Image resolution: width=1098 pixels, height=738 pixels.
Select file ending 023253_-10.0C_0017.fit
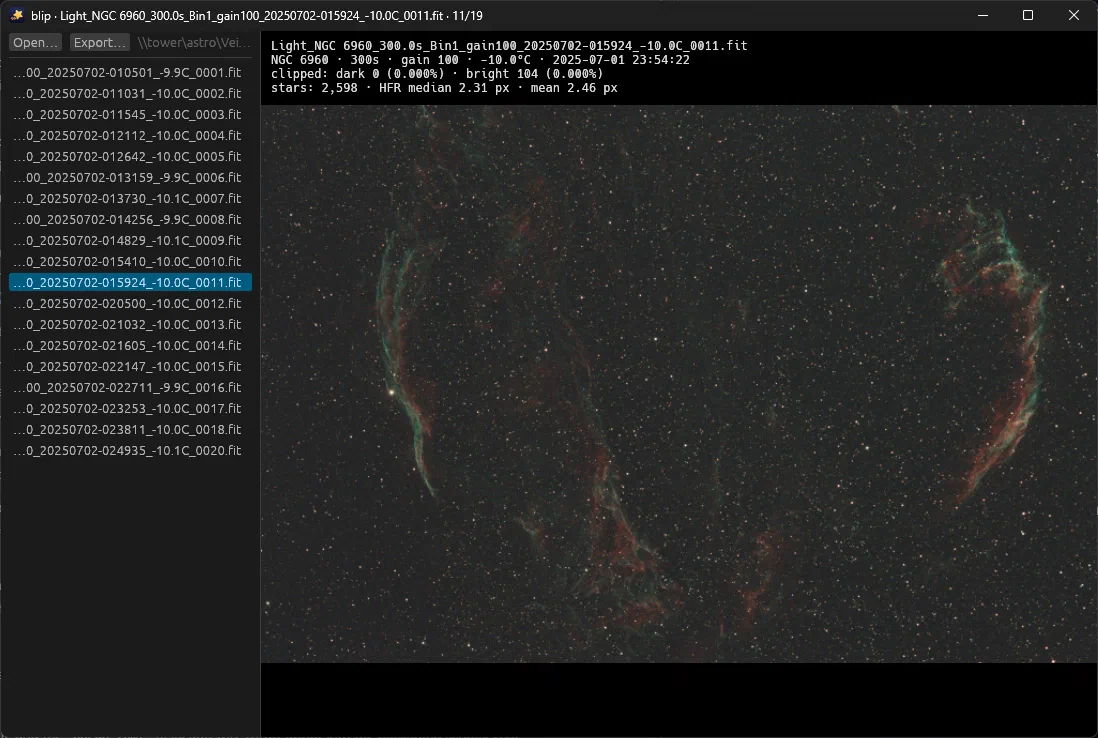[x=130, y=408]
